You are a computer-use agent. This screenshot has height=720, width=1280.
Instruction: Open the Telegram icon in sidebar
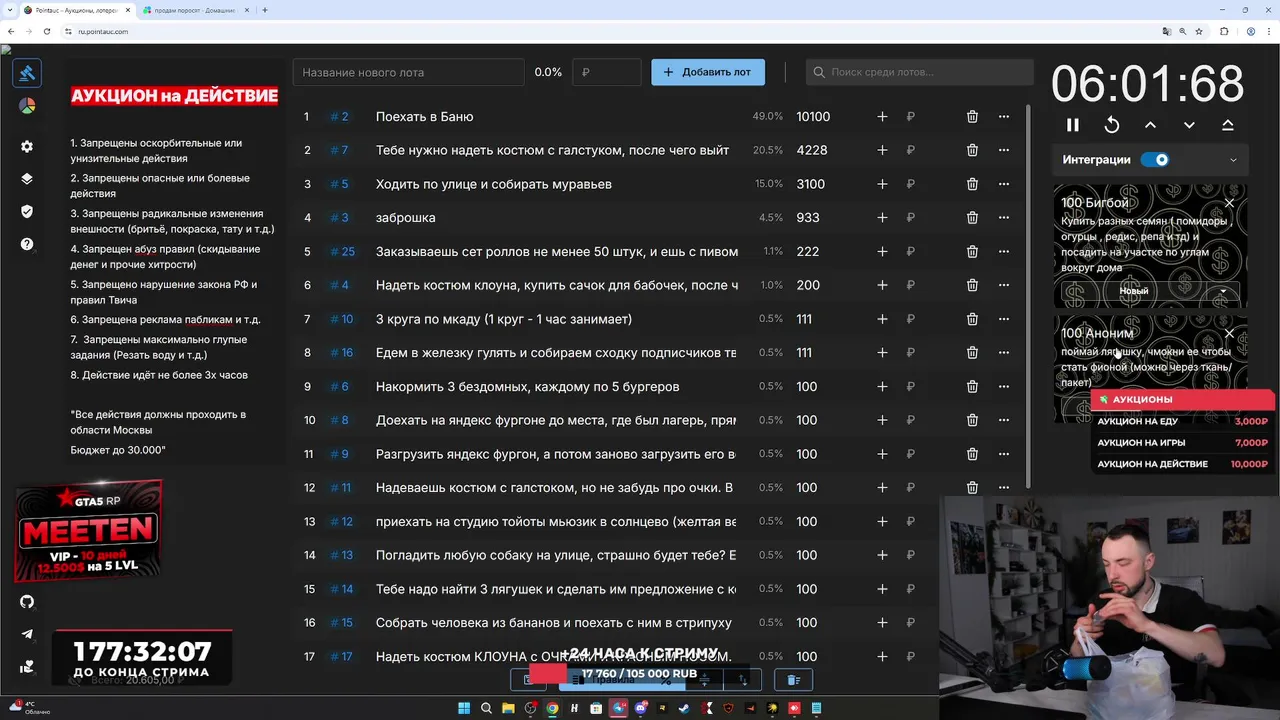click(x=27, y=634)
